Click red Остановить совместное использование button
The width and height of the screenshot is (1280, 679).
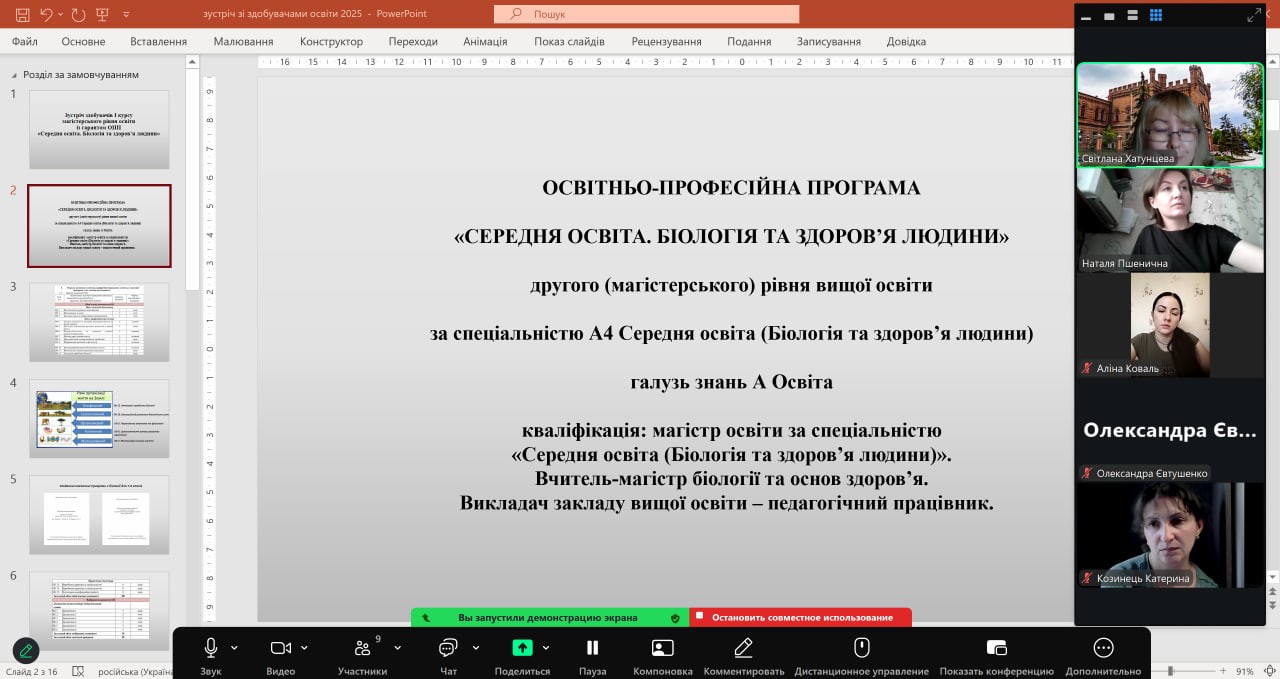799,617
